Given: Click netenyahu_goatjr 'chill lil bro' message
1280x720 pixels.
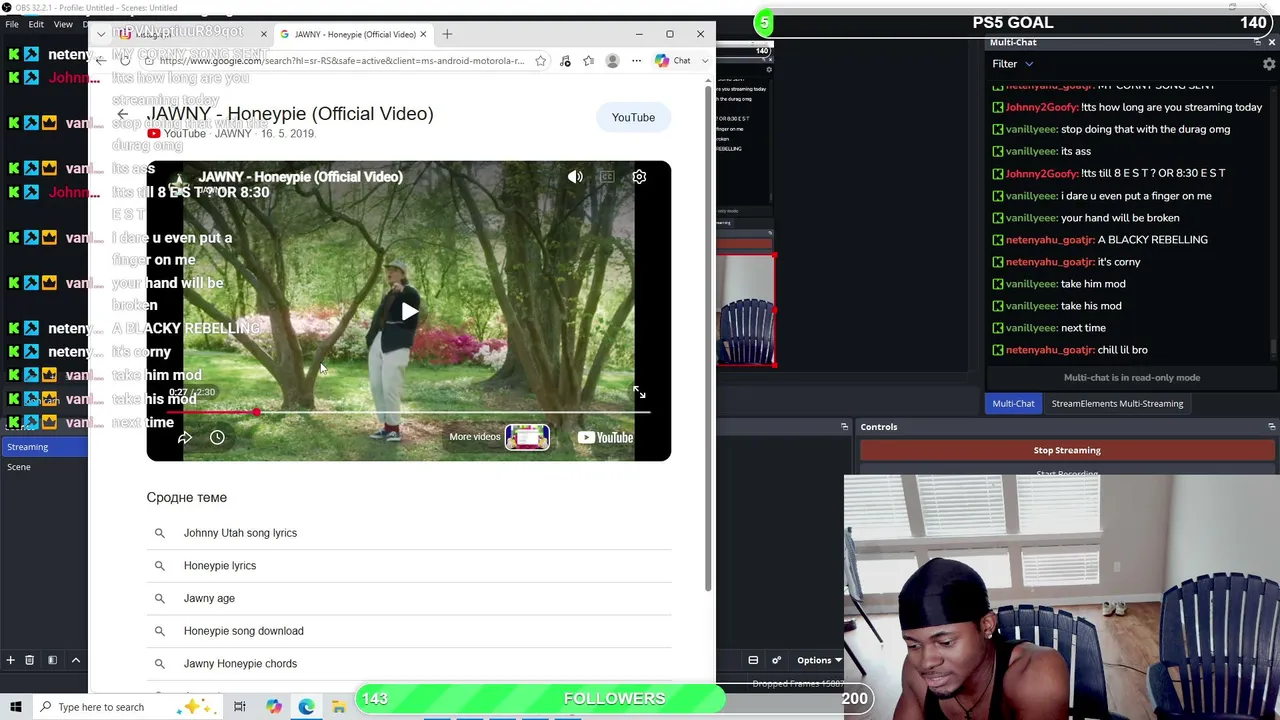Looking at the screenshot, I should (1072, 350).
